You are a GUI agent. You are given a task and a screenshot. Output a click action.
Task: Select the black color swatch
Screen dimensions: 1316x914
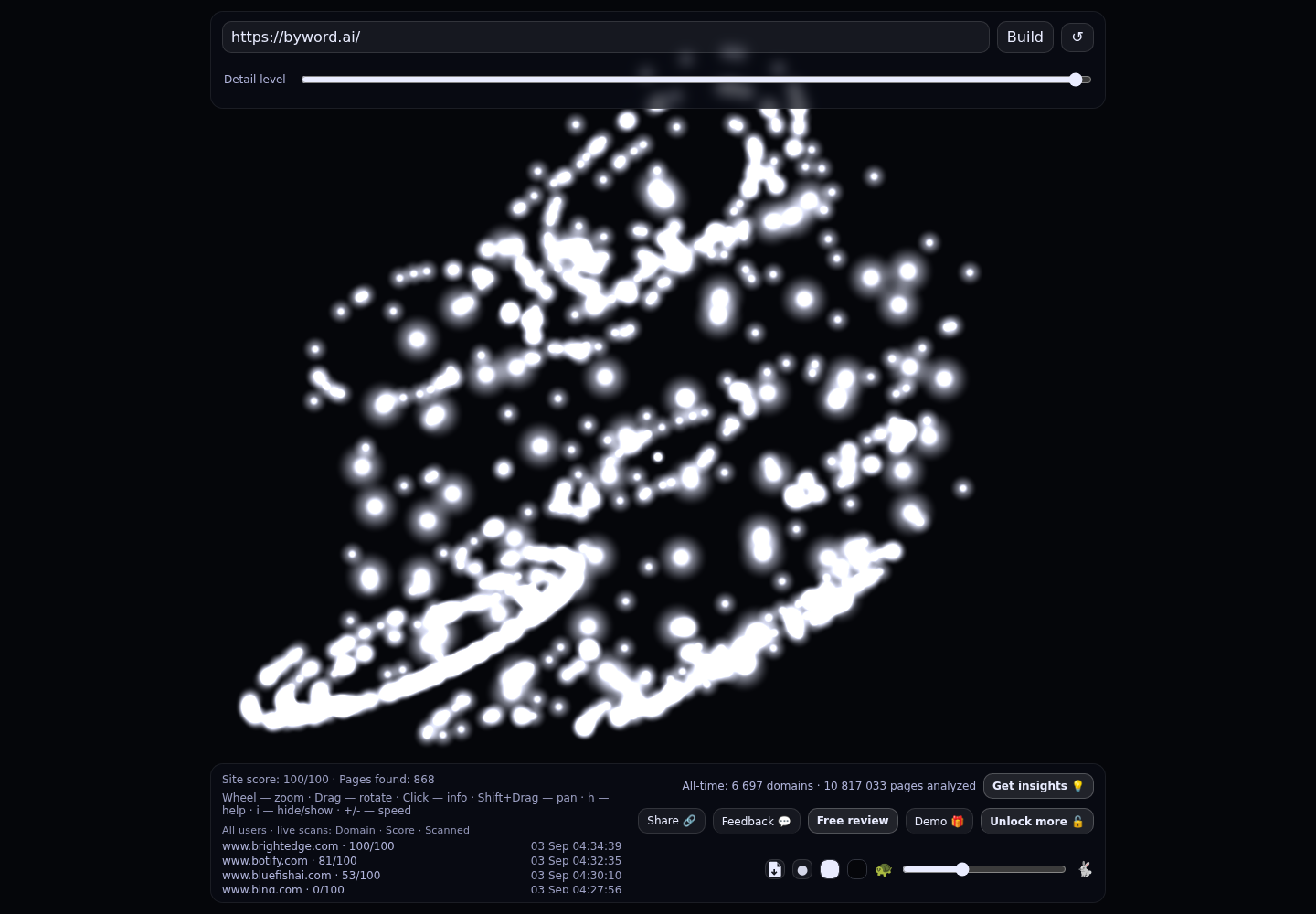(857, 869)
